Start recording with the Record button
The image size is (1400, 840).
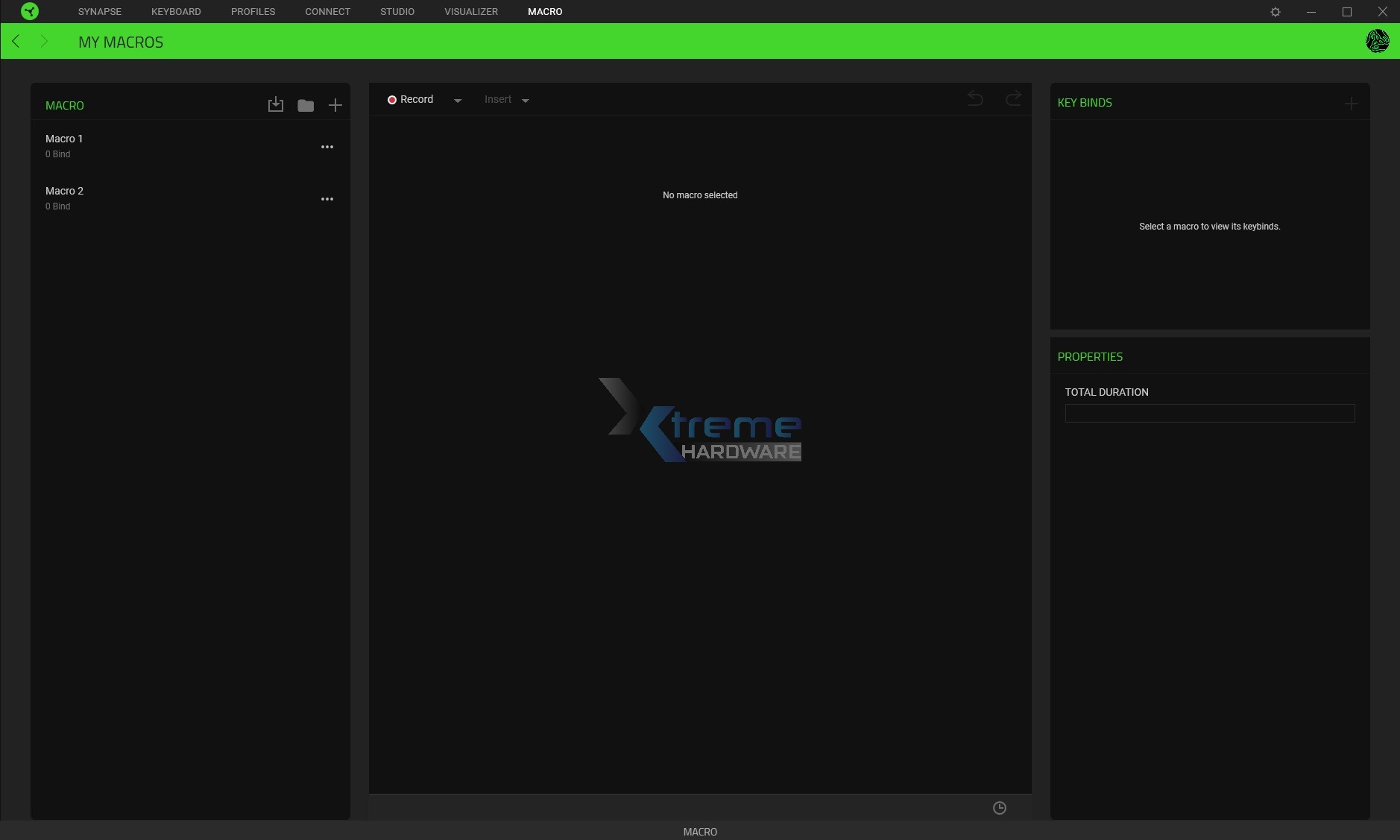(x=411, y=100)
